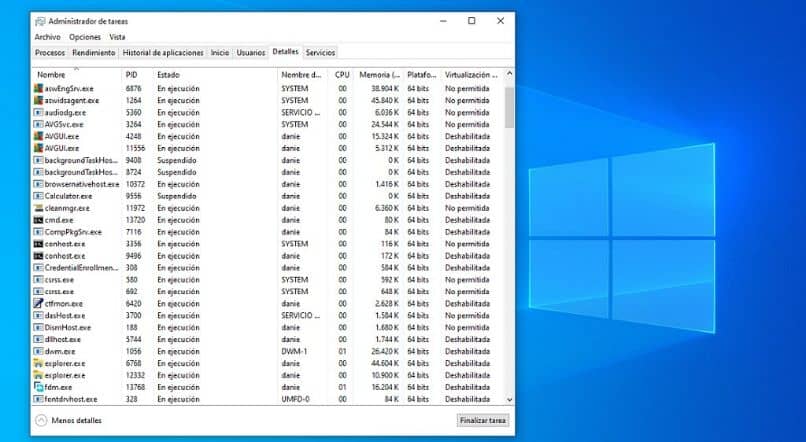Click the cmd.exe console icon
This screenshot has height=442, width=806.
pyautogui.click(x=38, y=220)
